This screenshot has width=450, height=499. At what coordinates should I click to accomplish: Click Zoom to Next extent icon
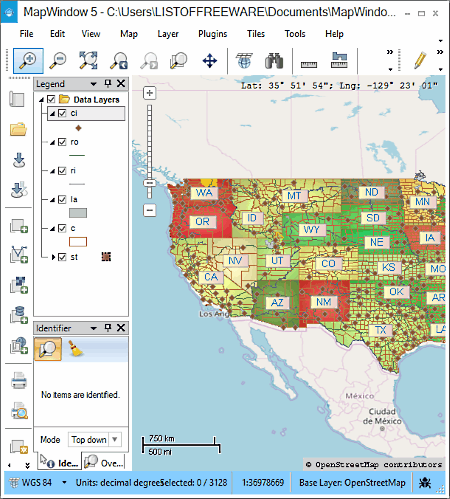point(149,61)
